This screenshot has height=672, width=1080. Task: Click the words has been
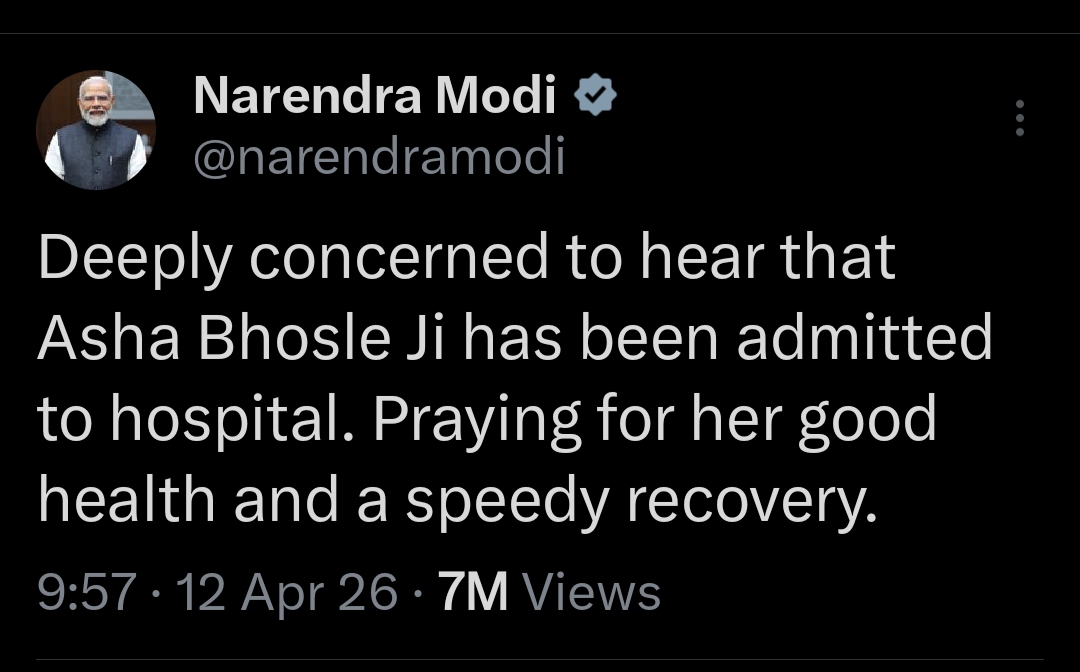click(590, 338)
